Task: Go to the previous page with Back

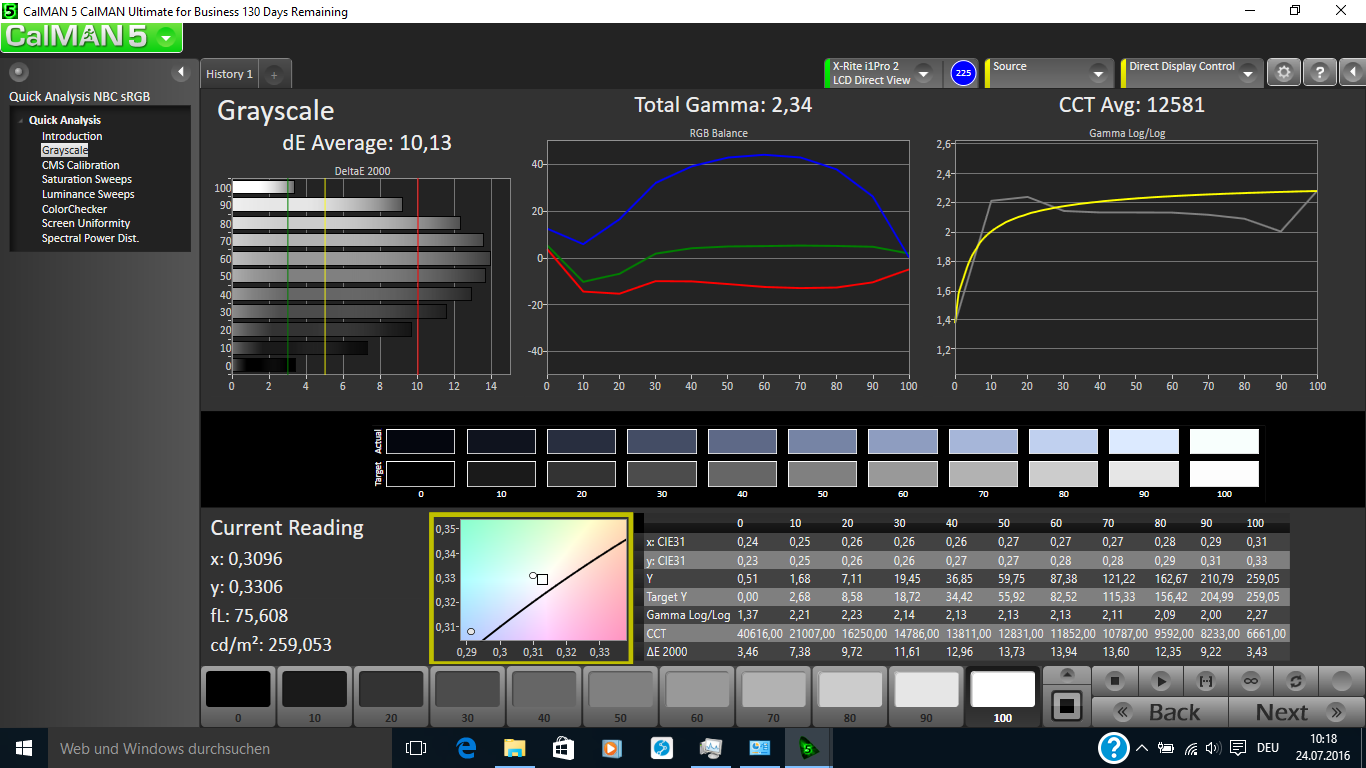Action: 1160,712
